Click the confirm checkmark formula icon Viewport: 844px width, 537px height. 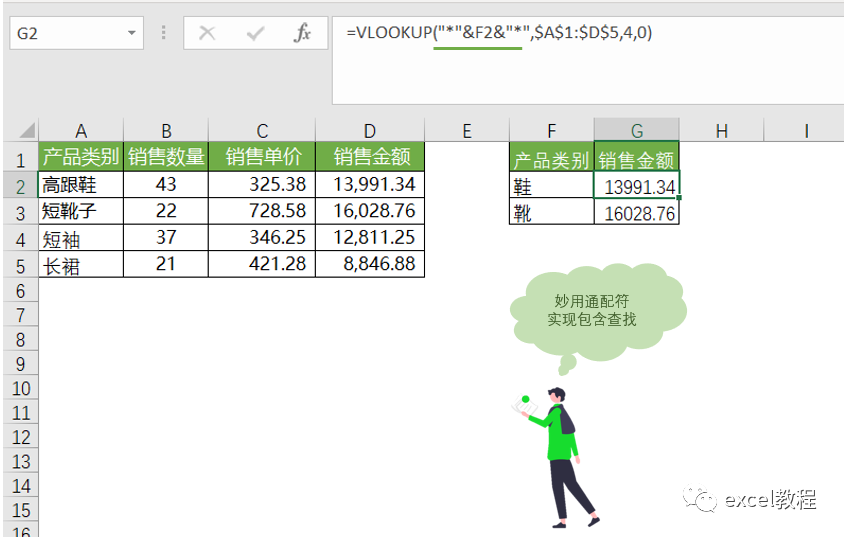tap(255, 33)
